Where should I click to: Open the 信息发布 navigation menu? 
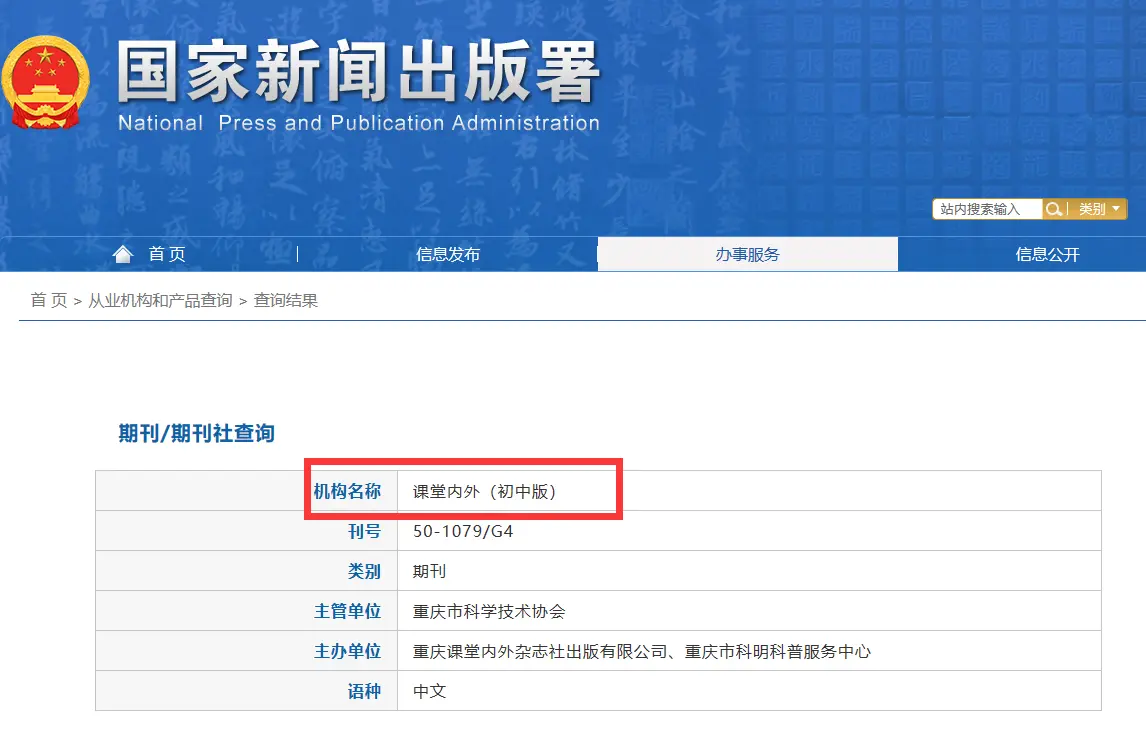pos(448,254)
